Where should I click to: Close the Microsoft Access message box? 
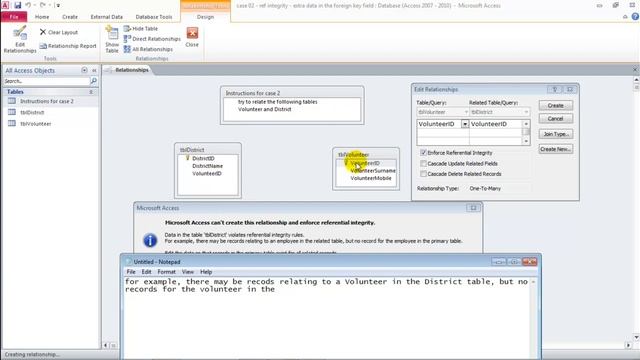pyautogui.click(x=473, y=208)
